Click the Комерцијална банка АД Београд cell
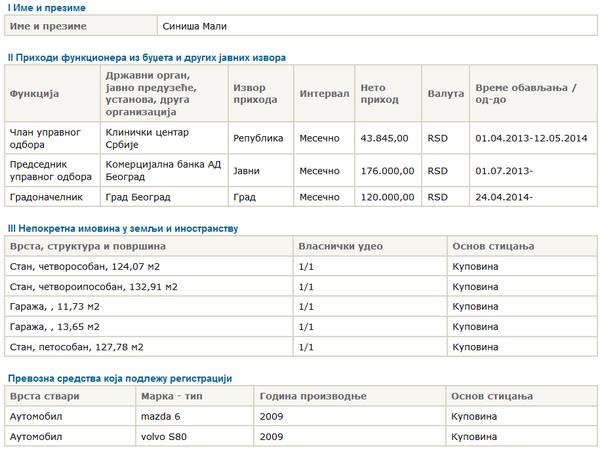Image resolution: width=600 pixels, height=459 pixels. (x=164, y=171)
